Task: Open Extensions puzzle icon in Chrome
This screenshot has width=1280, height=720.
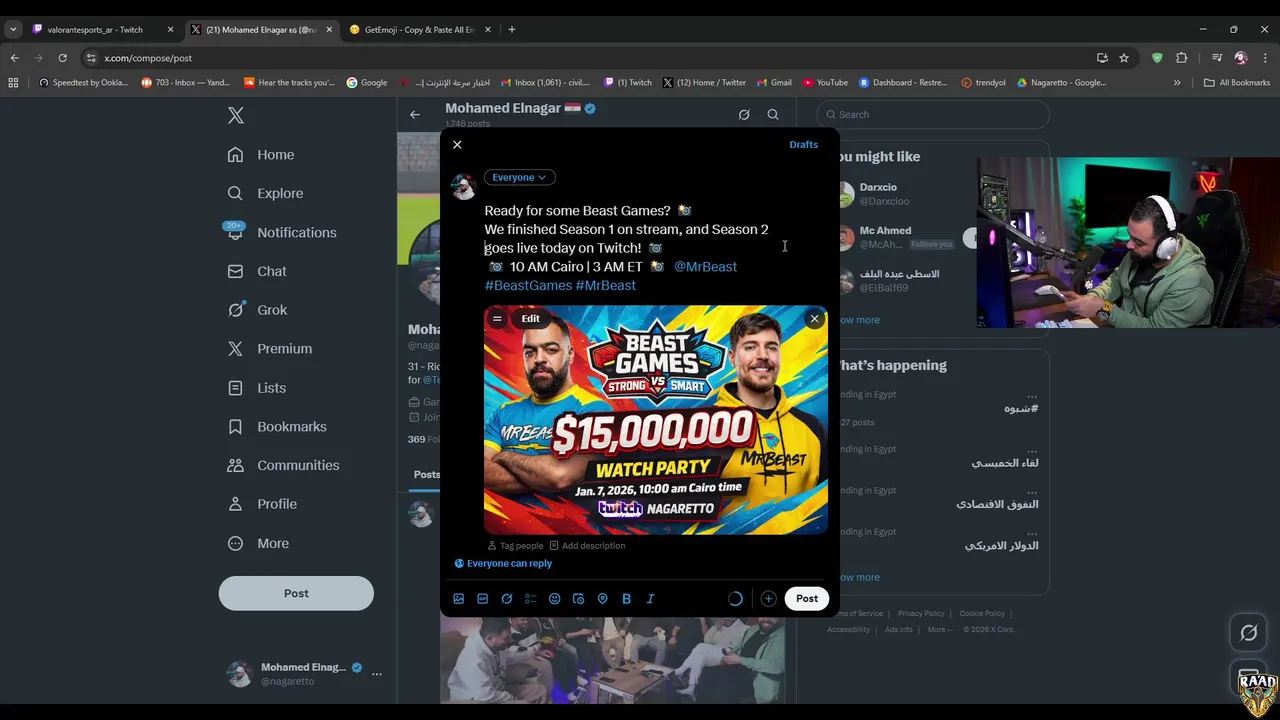Action: (1181, 58)
